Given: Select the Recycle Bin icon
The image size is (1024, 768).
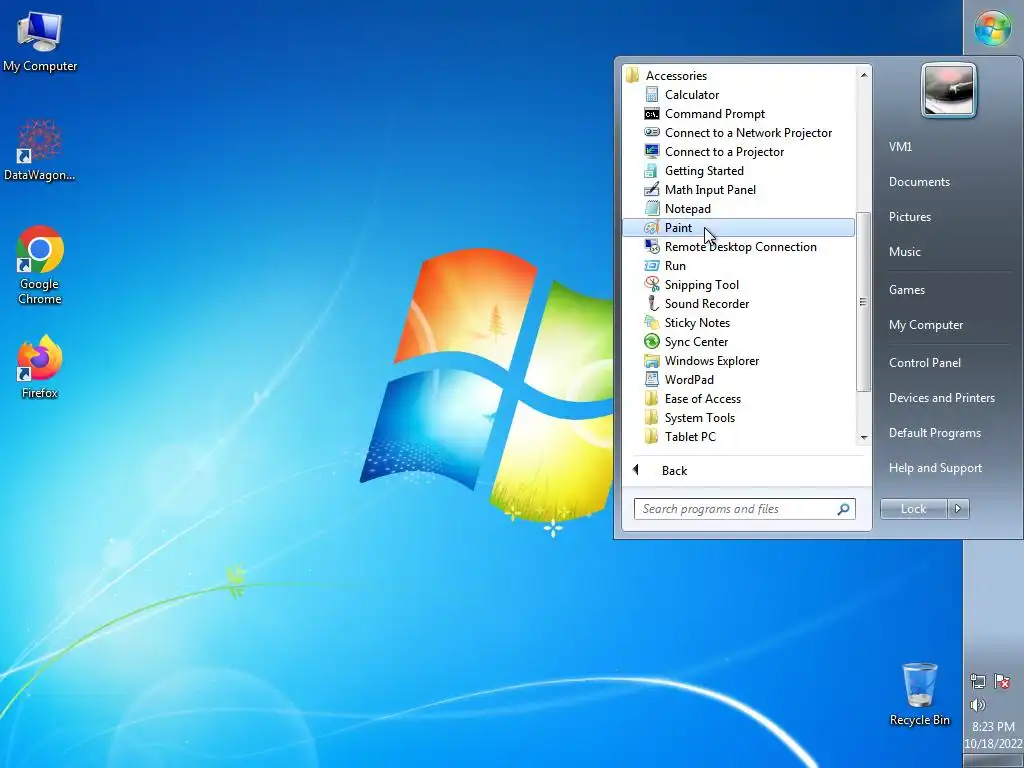Looking at the screenshot, I should (920, 694).
